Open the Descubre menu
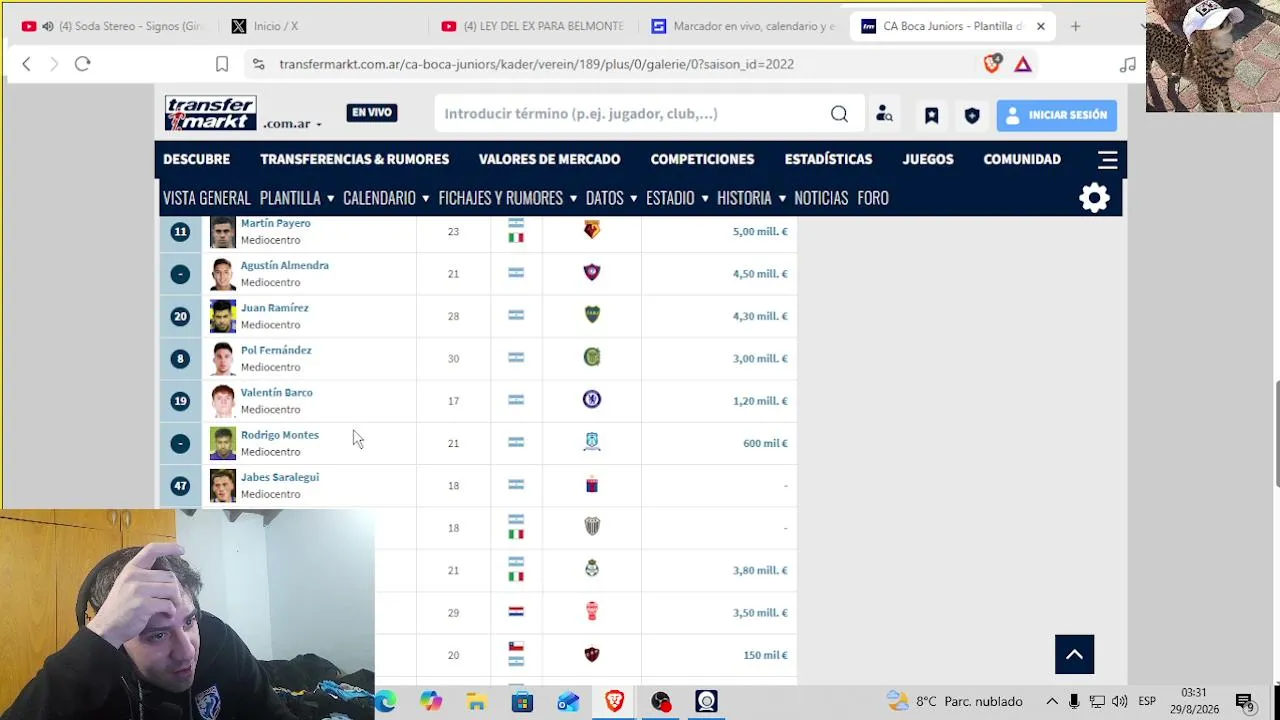 coord(196,159)
